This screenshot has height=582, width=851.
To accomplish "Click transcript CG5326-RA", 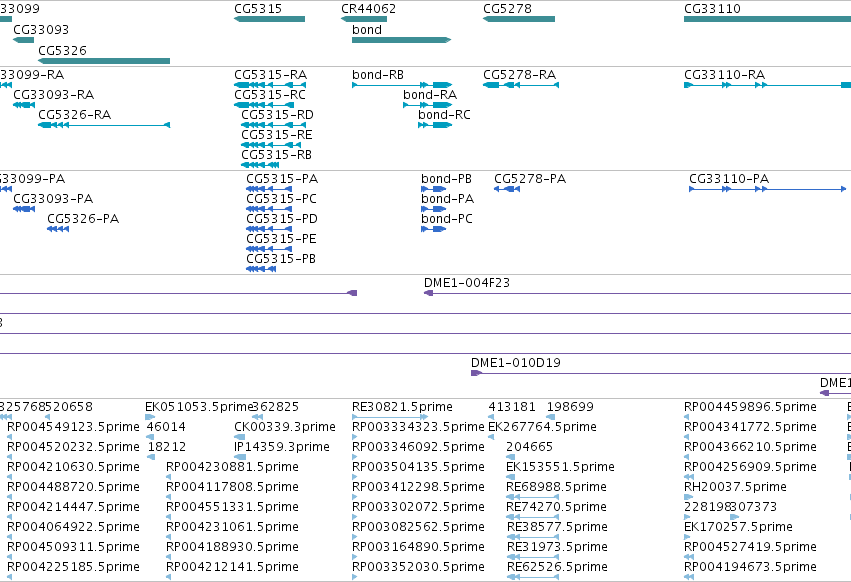I will [x=74, y=115].
